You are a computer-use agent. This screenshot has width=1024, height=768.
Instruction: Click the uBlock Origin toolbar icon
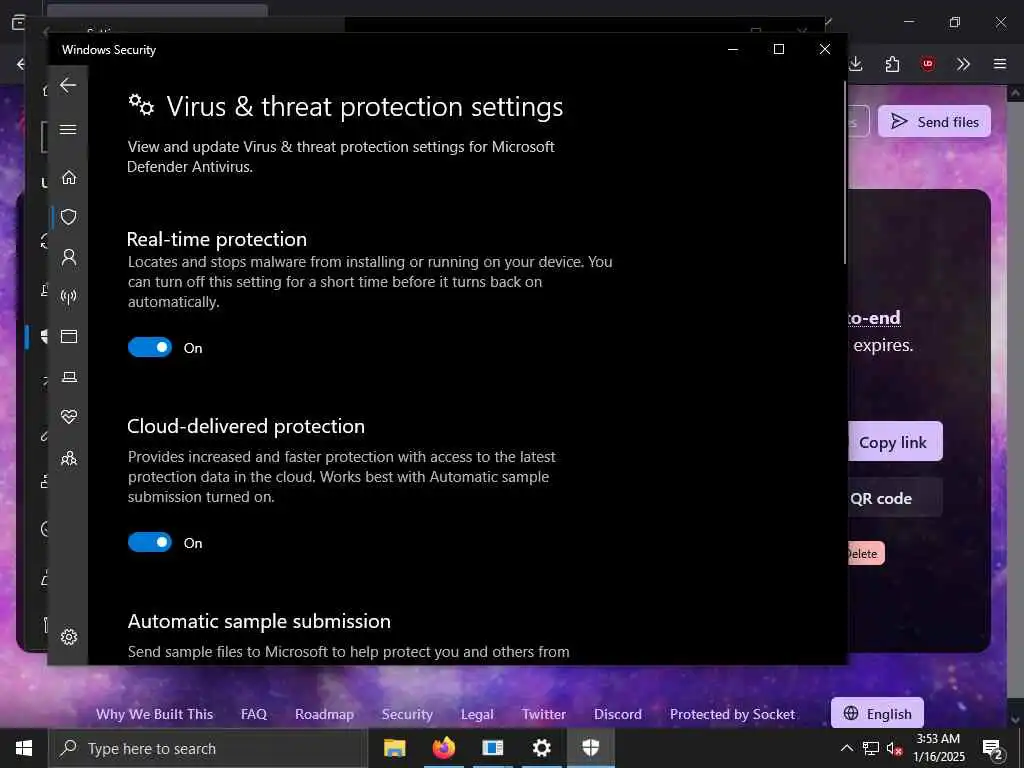(x=927, y=63)
